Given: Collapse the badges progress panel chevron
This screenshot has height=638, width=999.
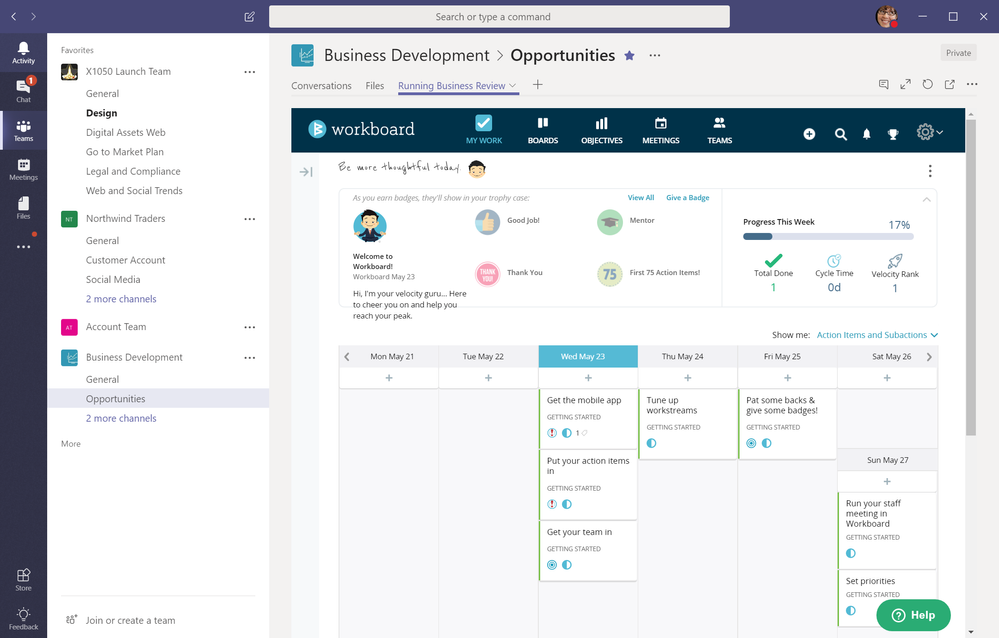Looking at the screenshot, I should coord(926,199).
